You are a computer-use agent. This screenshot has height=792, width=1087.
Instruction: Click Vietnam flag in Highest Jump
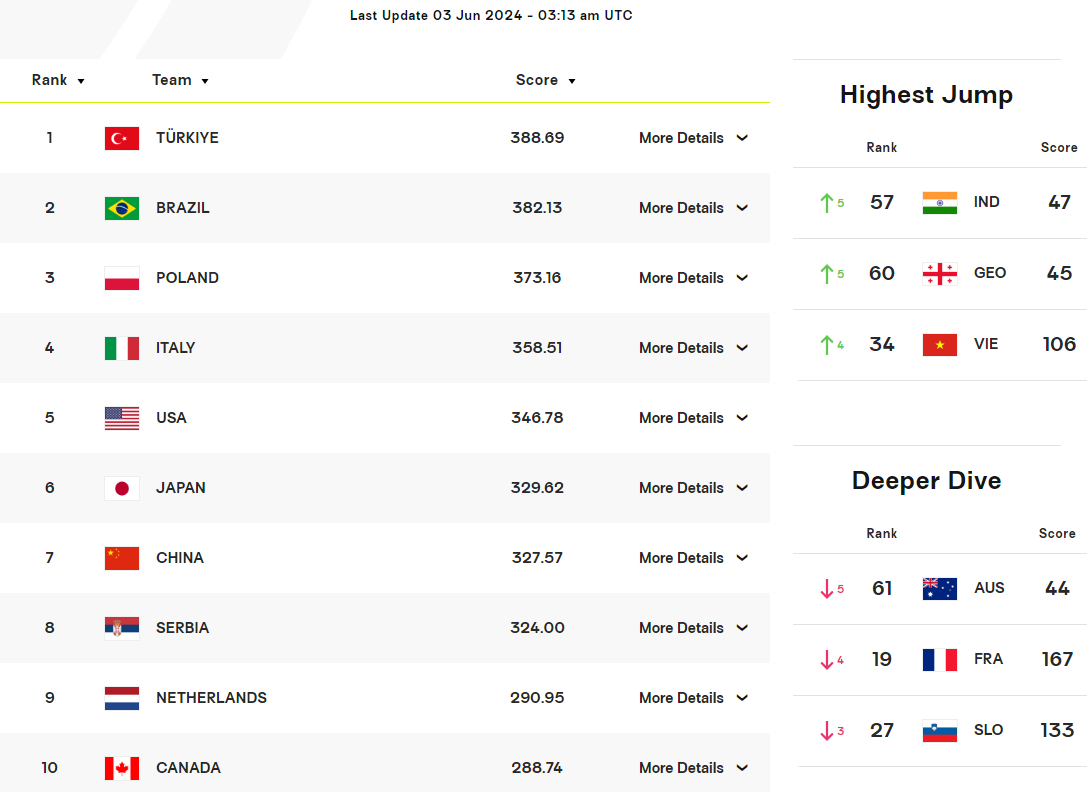point(939,344)
